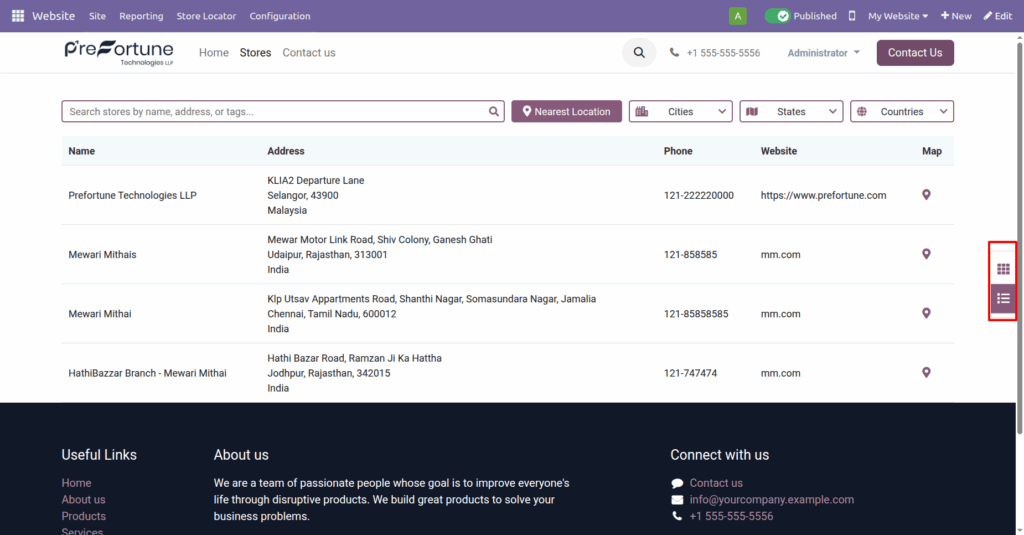Click mm.com in Mewari Mithais row
Image resolution: width=1024 pixels, height=535 pixels.
click(x=780, y=255)
